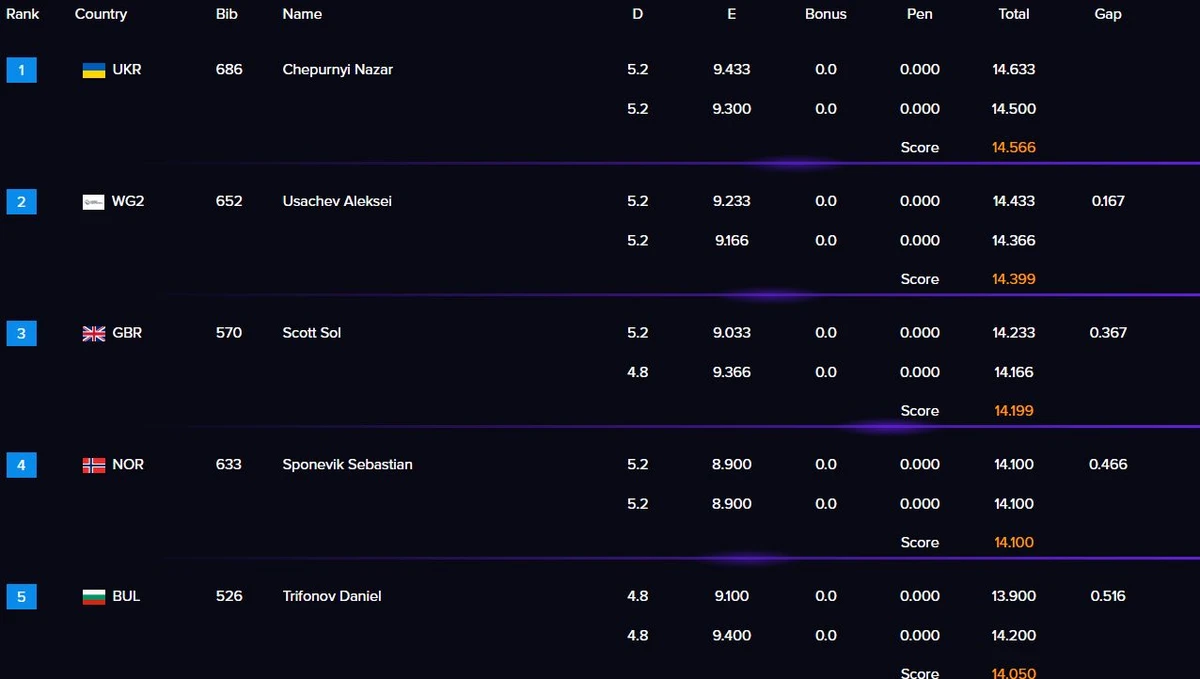Click the Gap column header
This screenshot has width=1200, height=679.
[x=1108, y=14]
